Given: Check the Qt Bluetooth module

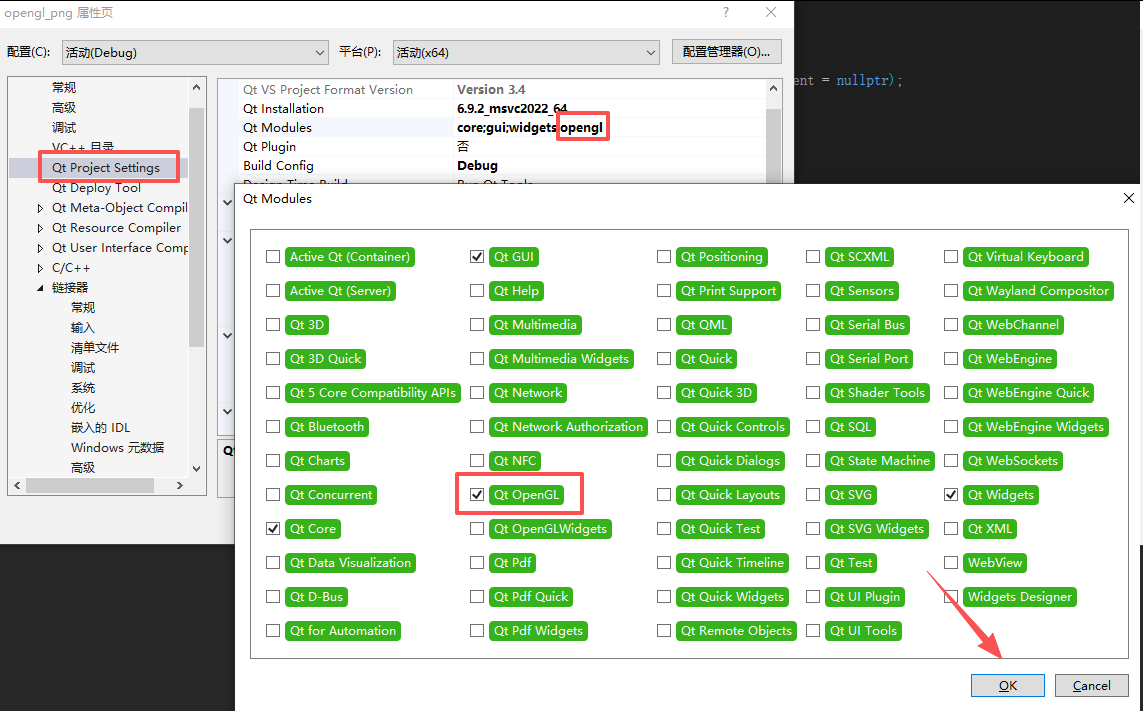Looking at the screenshot, I should pyautogui.click(x=273, y=427).
